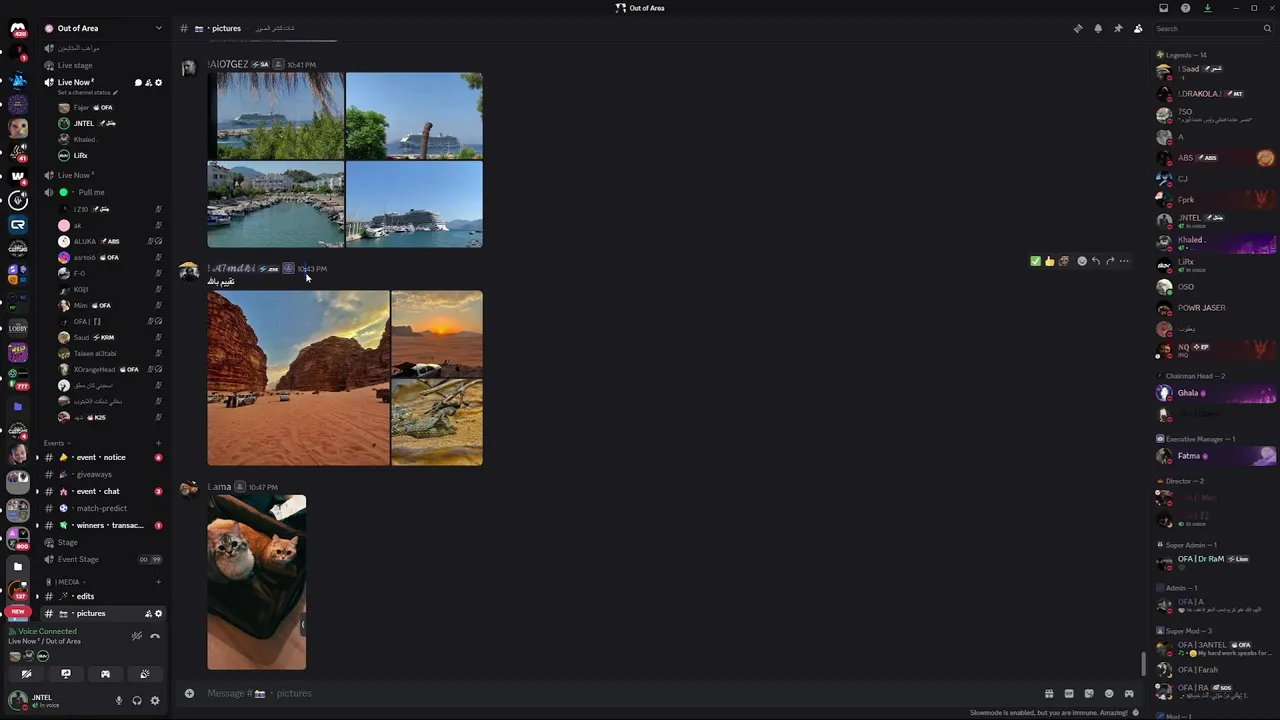This screenshot has width=1280, height=720.
Task: Deafen with headphones icon
Action: [137, 701]
